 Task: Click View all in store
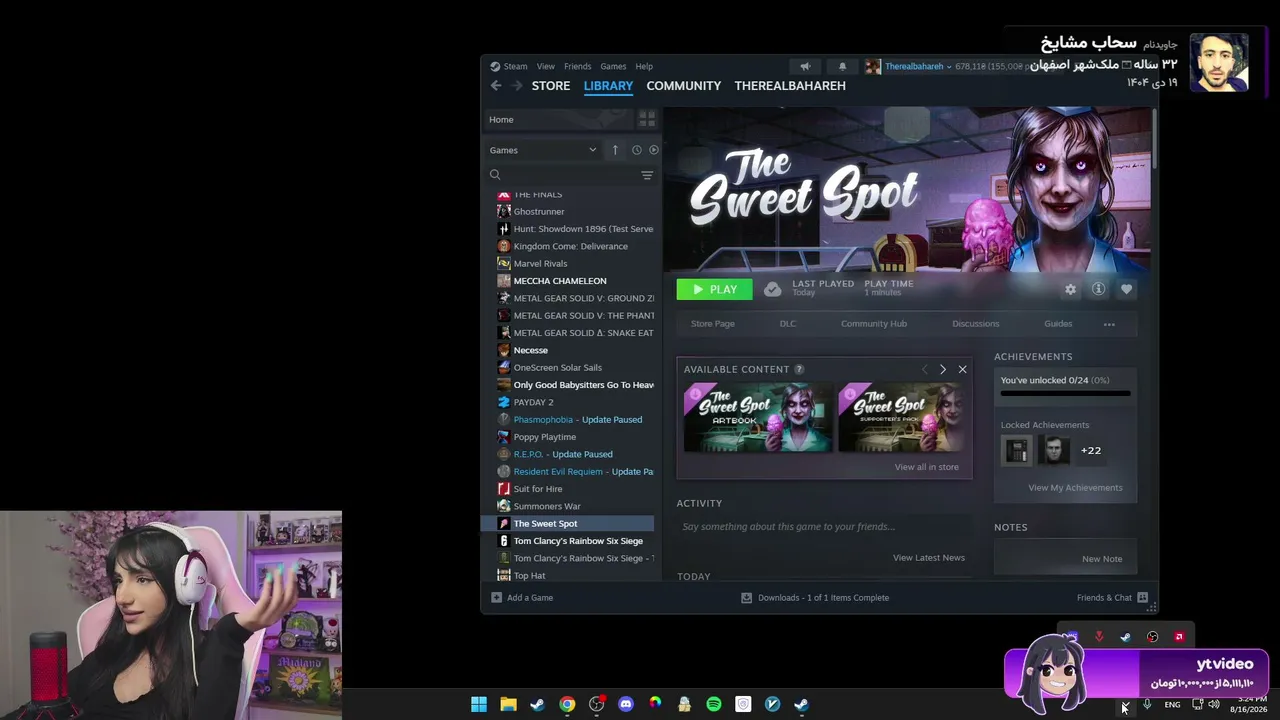(x=927, y=467)
